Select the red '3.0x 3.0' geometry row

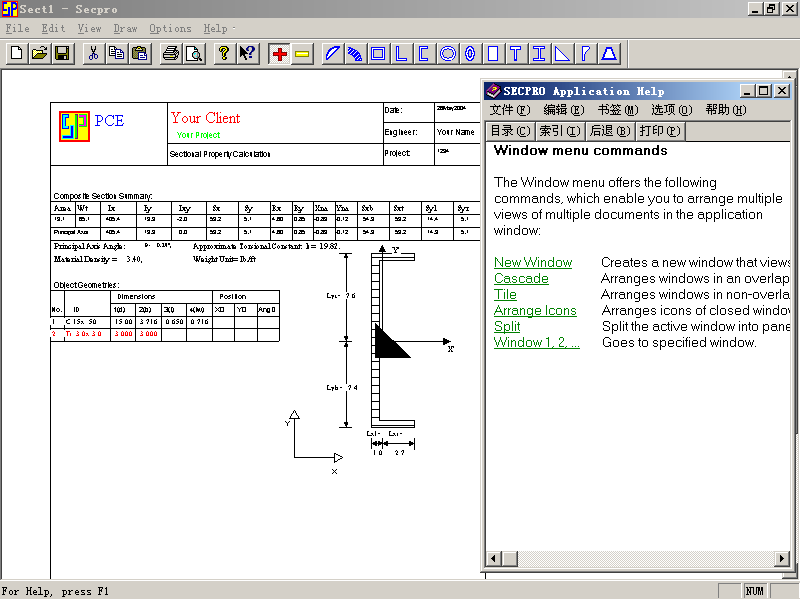coord(165,334)
